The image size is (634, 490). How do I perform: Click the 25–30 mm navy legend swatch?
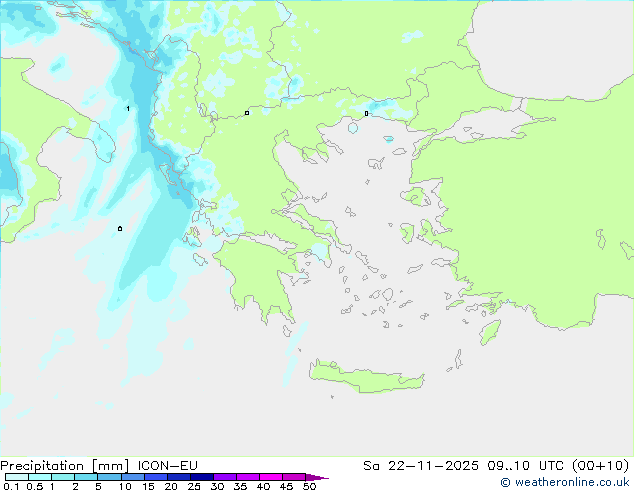click(x=201, y=477)
